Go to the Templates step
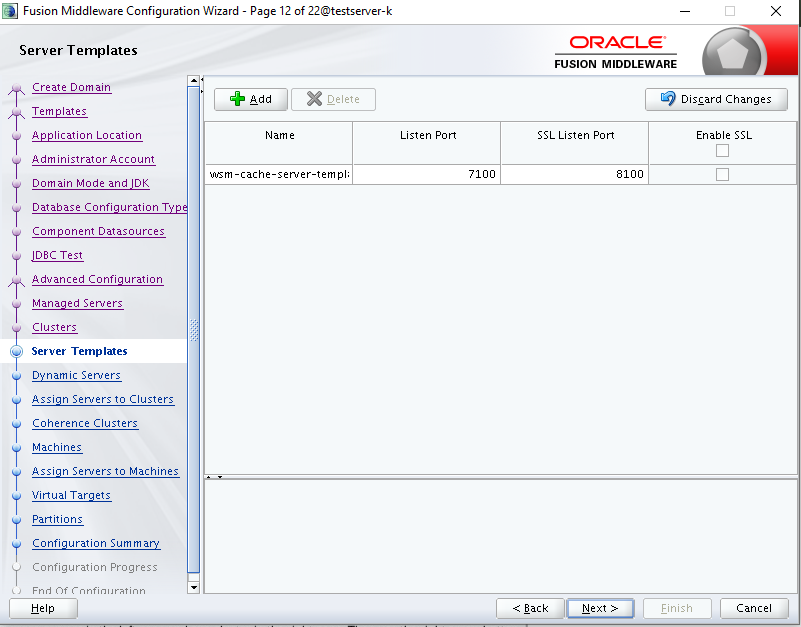The width and height of the screenshot is (801, 627). (x=59, y=111)
